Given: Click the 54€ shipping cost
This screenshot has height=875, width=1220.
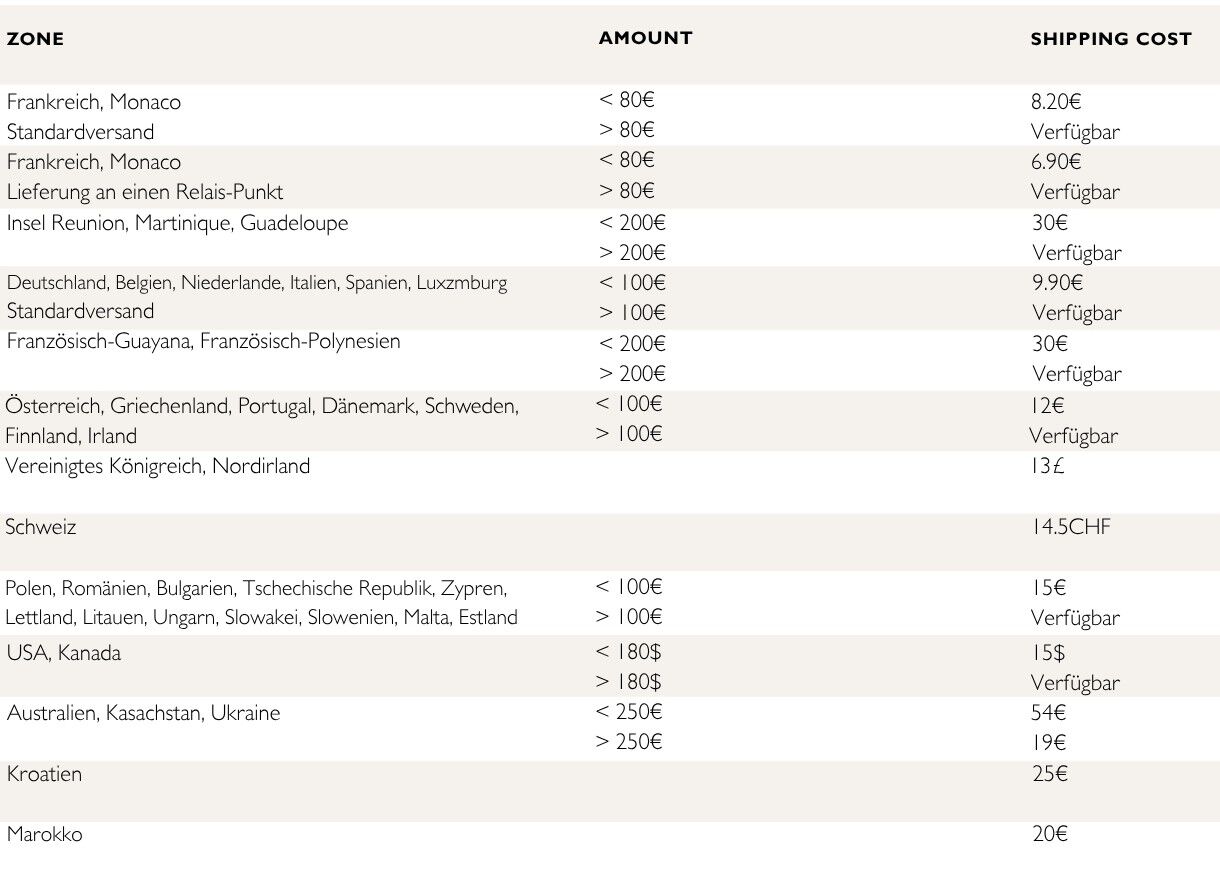Looking at the screenshot, I should (x=1049, y=713).
